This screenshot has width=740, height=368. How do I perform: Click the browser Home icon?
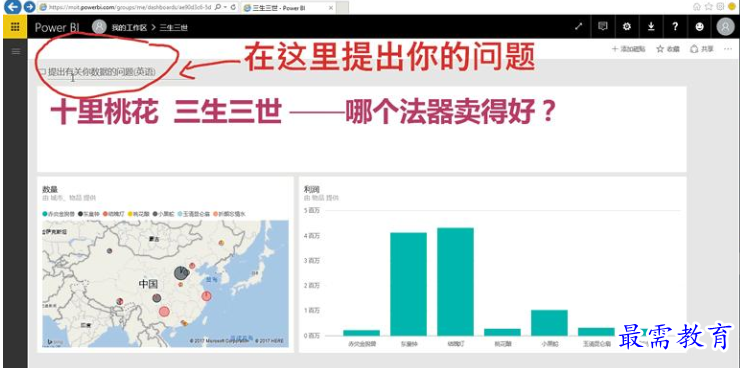coord(697,7)
